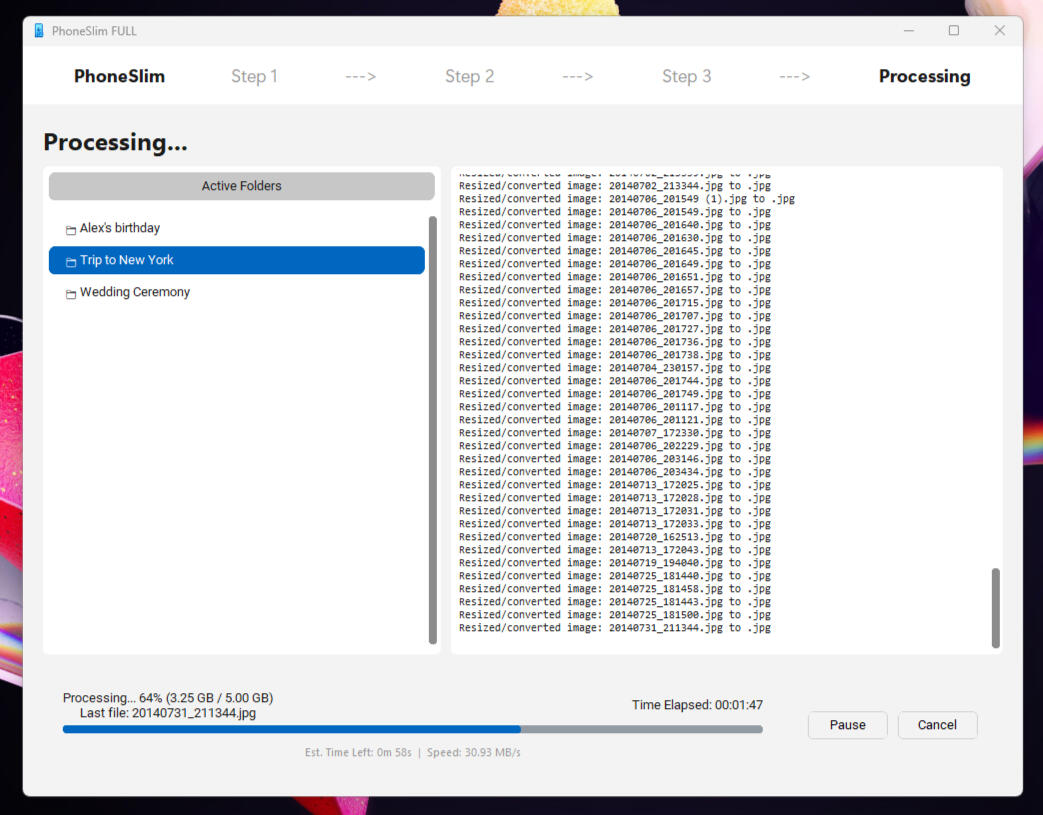Click the PhoneSlim app icon in title bar
Viewport: 1043px width, 815px height.
point(39,31)
